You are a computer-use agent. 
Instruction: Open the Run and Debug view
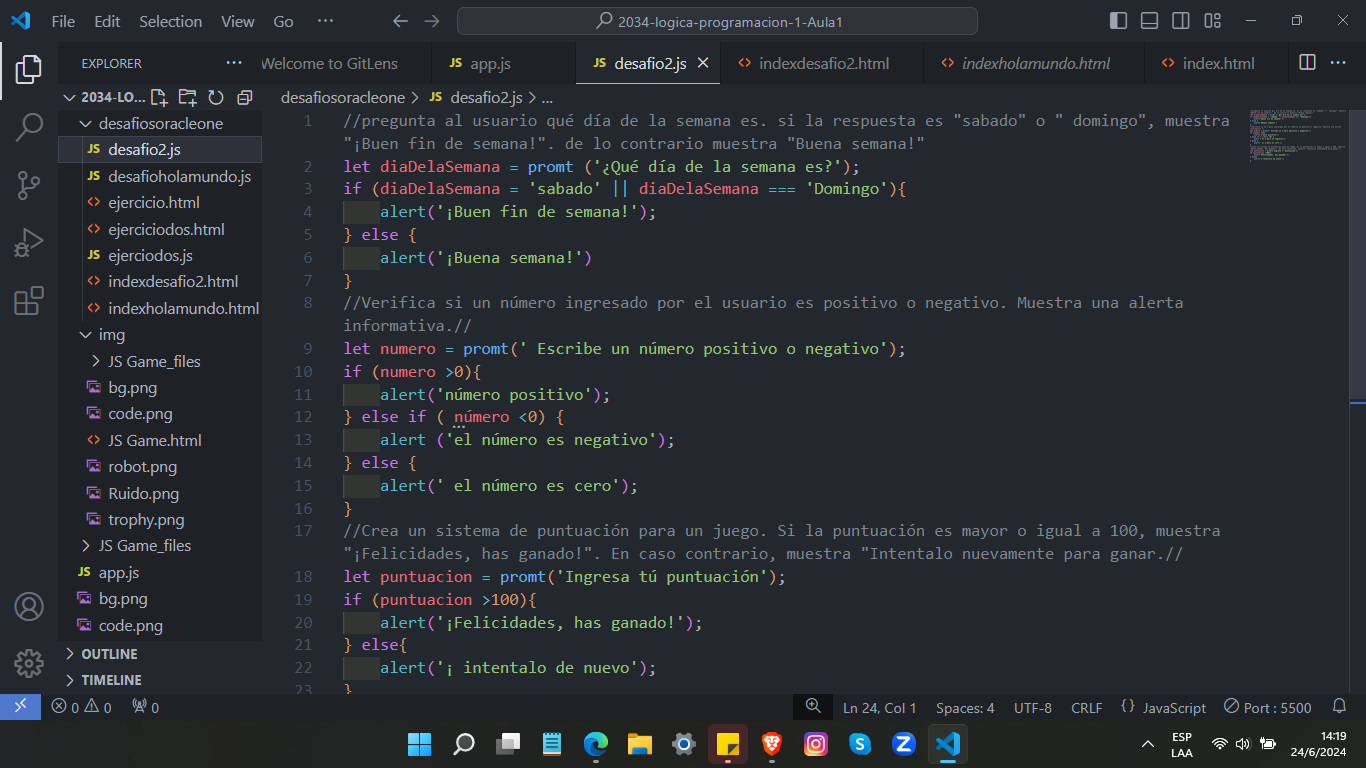29,243
